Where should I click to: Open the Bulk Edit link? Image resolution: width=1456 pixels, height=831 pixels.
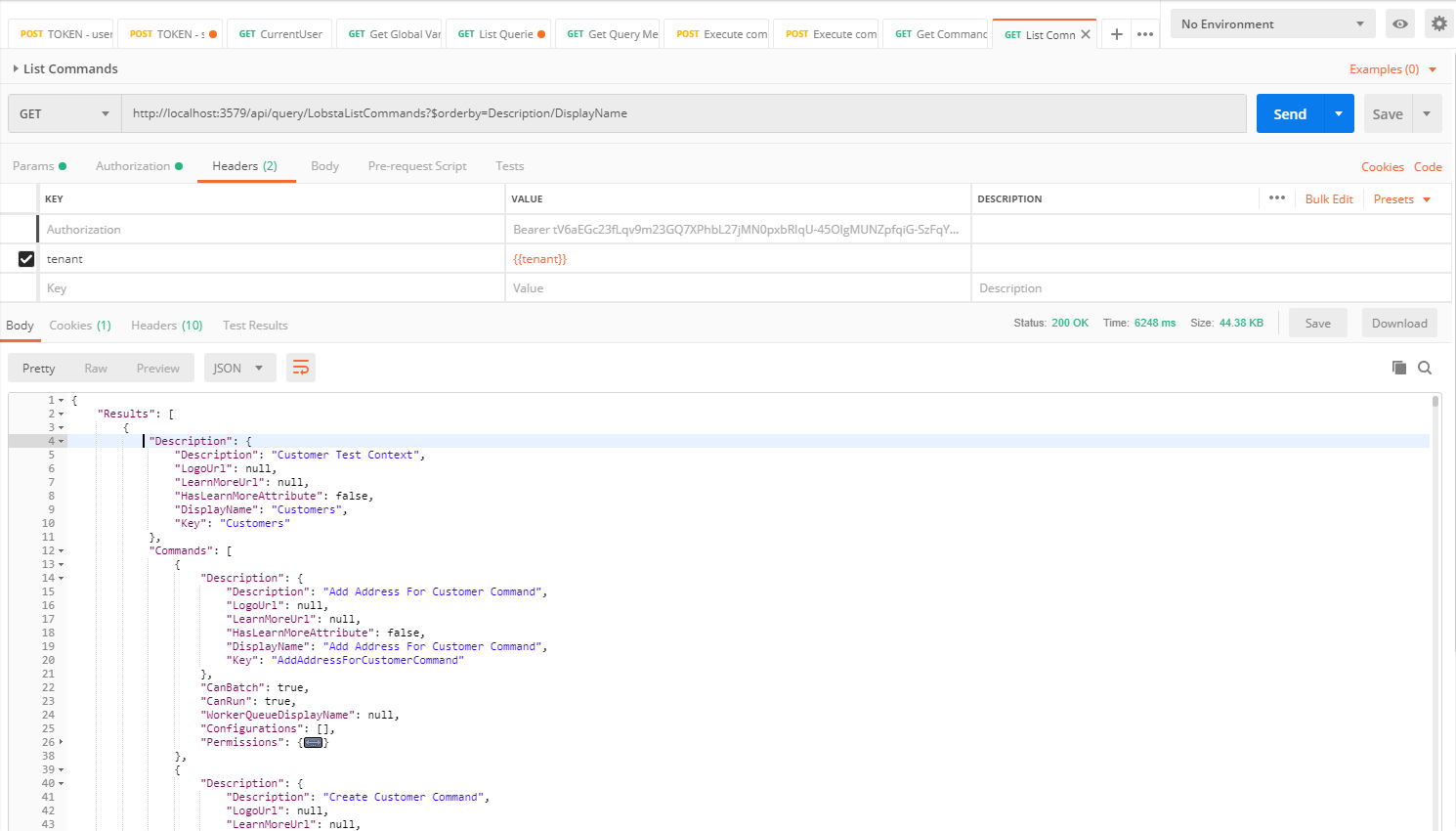pyautogui.click(x=1329, y=198)
